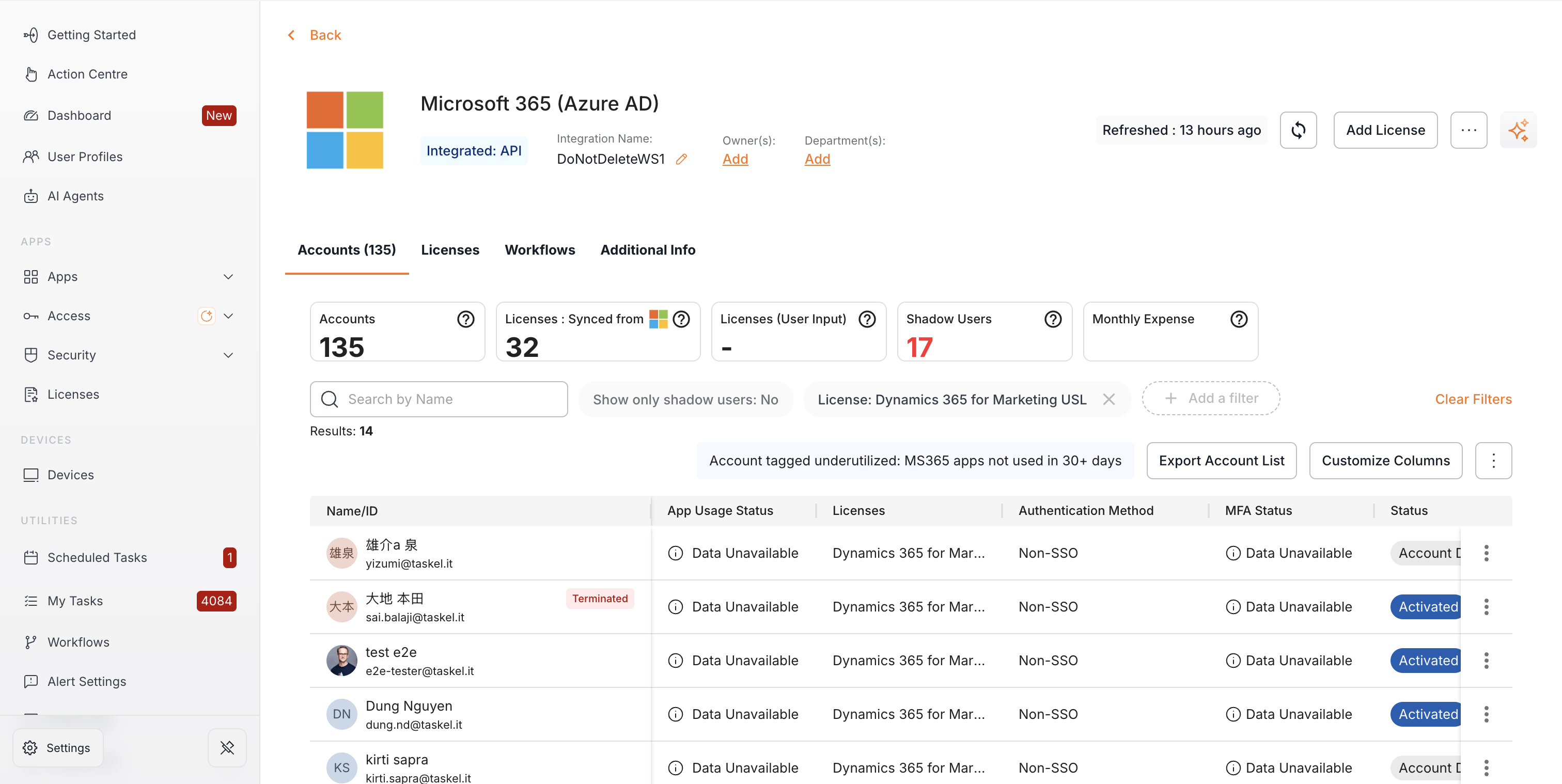This screenshot has width=1562, height=784.
Task: Click the Dung Nguyen DN avatar
Action: coord(341,714)
